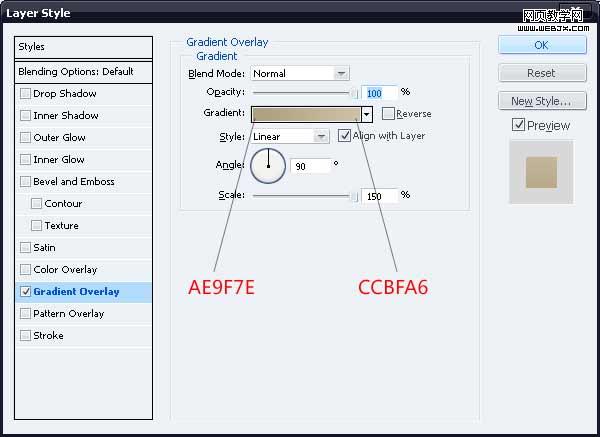
Task: Select the Styles panel entry
Action: coord(83,47)
